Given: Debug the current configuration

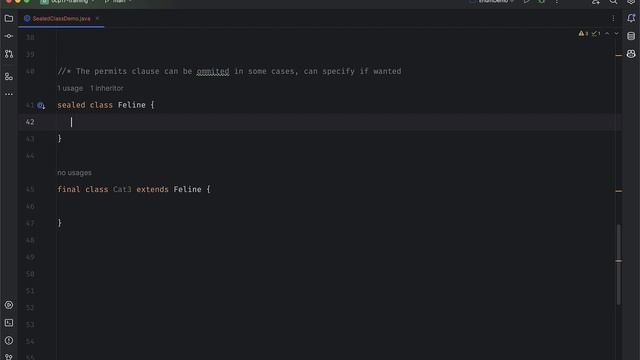Looking at the screenshot, I should tap(541, 2).
